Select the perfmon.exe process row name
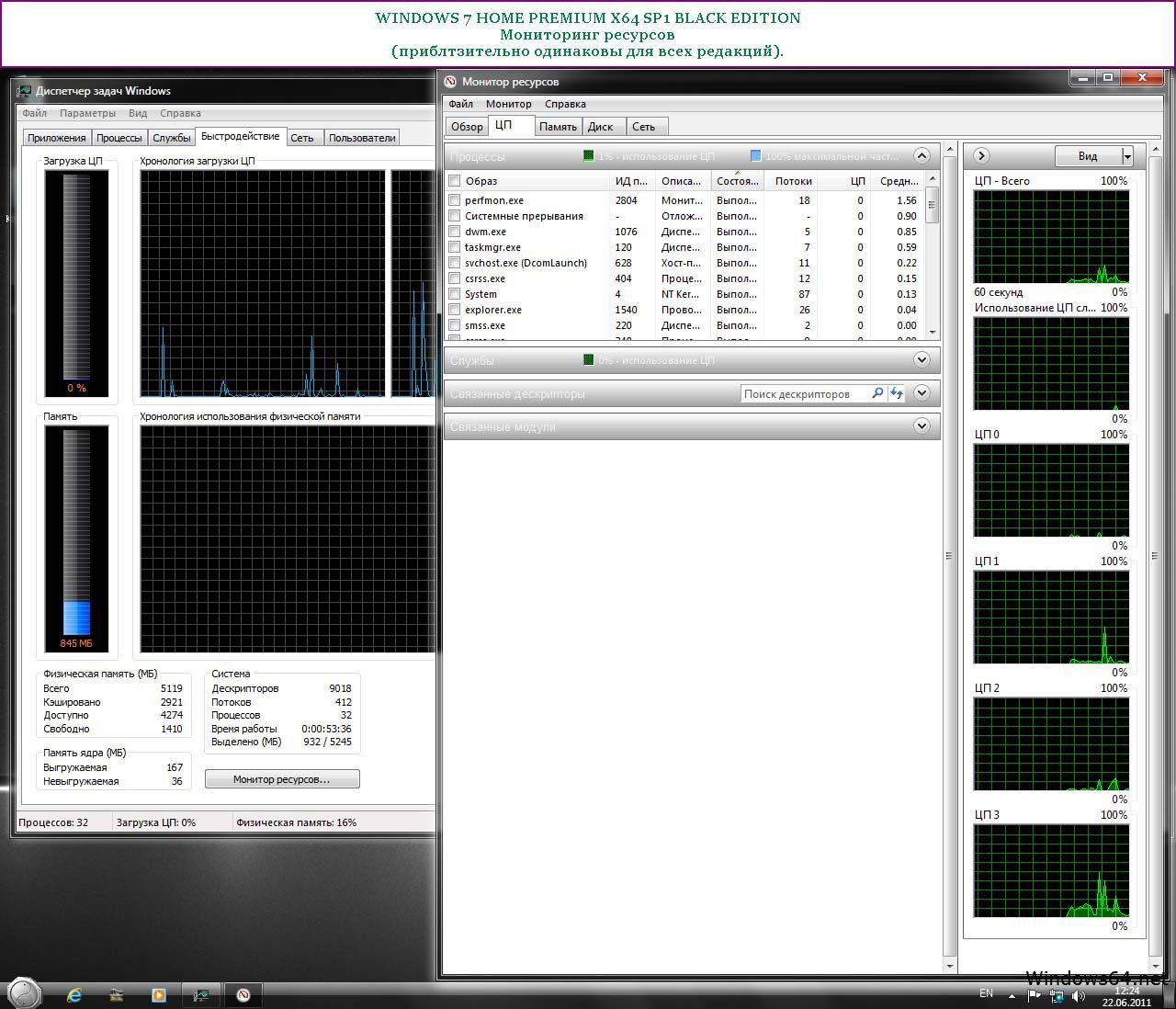Viewport: 1176px width, 1009px height. (x=494, y=200)
